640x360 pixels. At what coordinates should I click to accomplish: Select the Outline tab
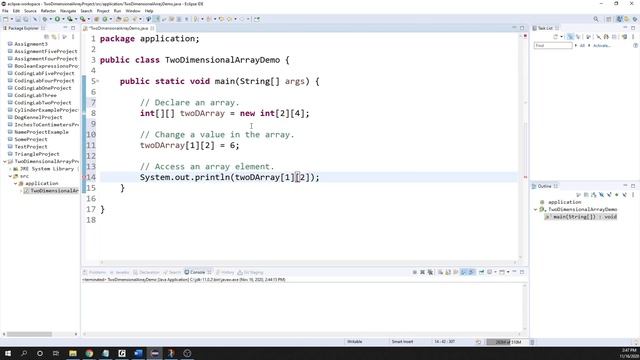point(544,186)
